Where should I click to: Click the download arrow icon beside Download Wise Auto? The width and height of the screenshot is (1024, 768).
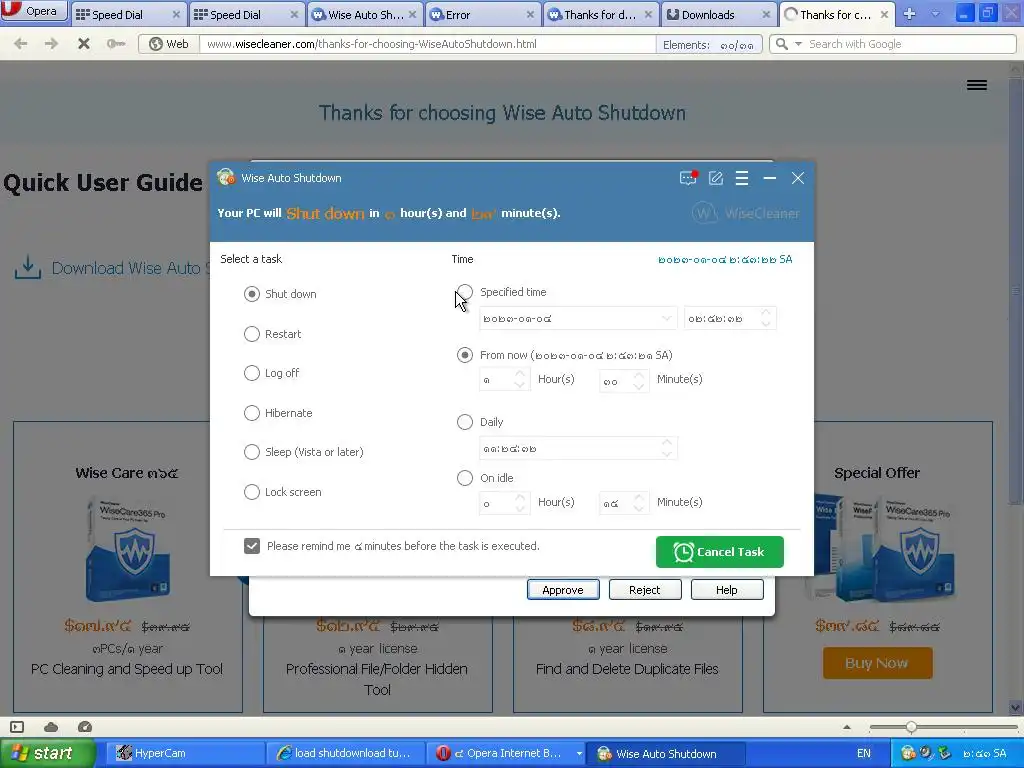click(27, 268)
